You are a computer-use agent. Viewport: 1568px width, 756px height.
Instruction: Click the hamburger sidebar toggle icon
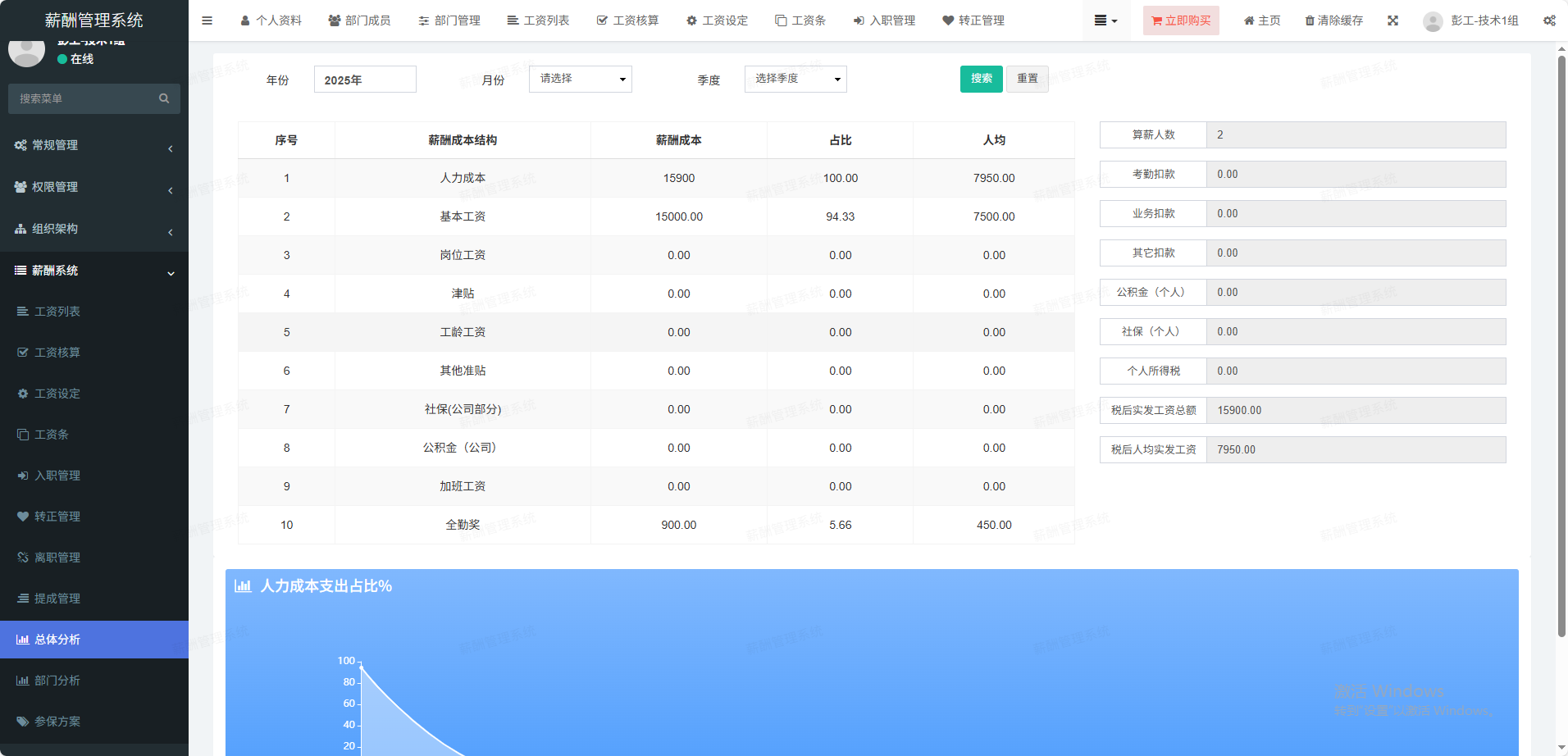(207, 20)
